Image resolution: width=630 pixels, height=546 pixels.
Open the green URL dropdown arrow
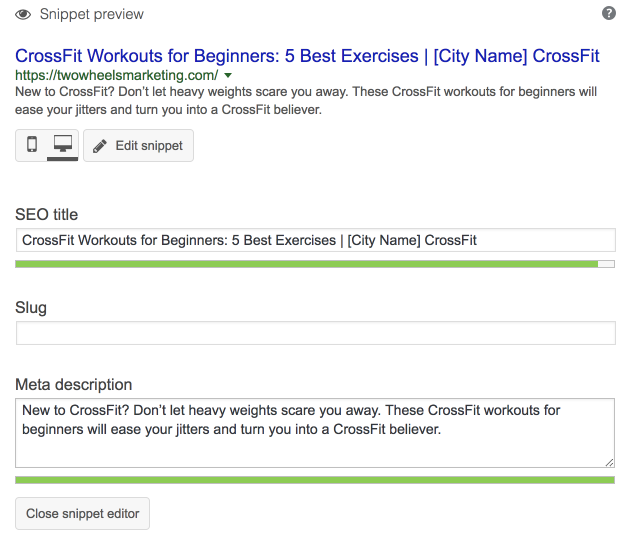coord(228,75)
